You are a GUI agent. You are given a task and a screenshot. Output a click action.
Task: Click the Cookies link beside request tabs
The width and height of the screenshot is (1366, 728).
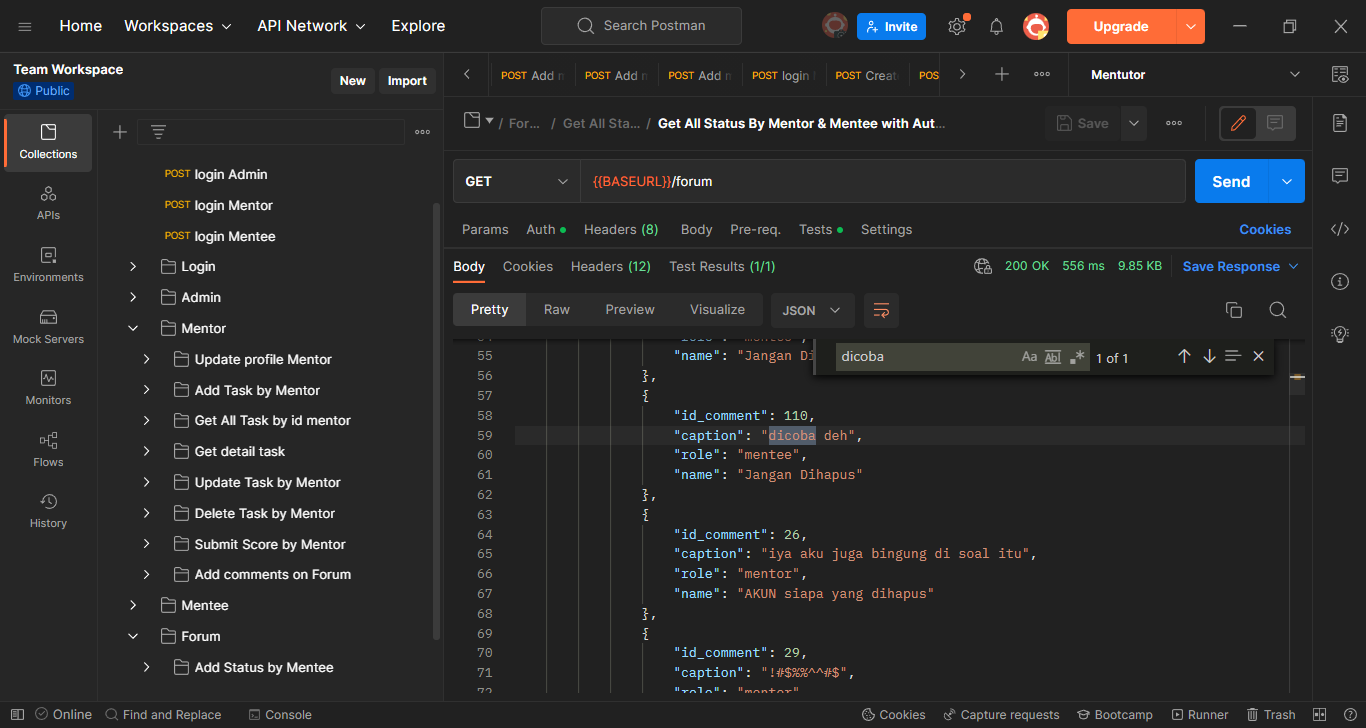pyautogui.click(x=1264, y=229)
